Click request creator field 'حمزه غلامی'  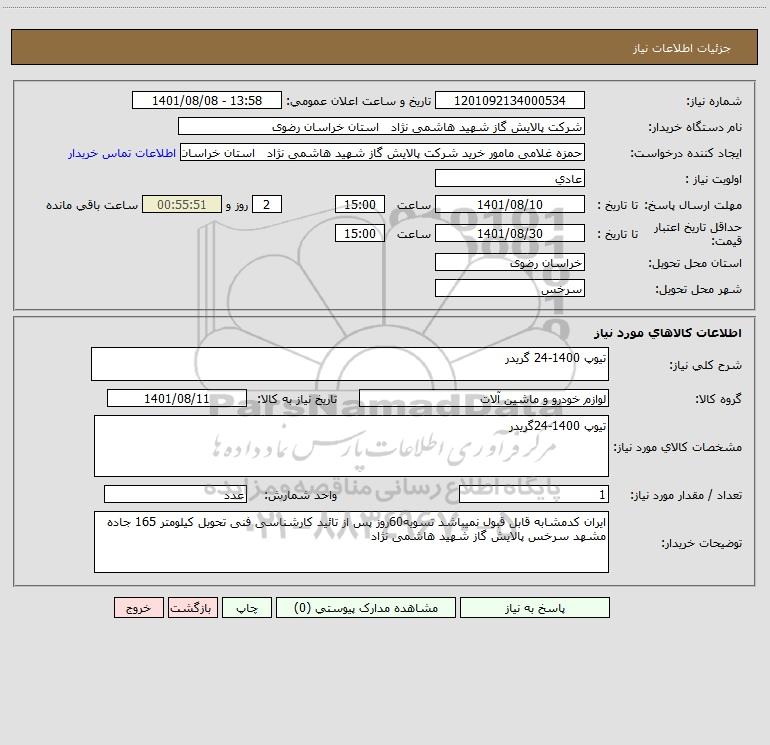[382, 152]
